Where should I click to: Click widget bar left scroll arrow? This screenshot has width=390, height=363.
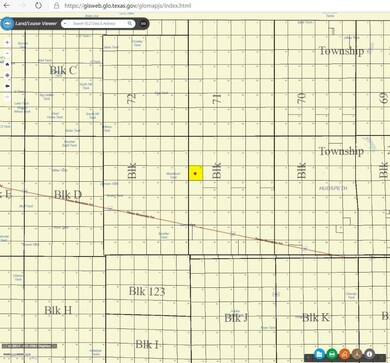tap(308, 357)
